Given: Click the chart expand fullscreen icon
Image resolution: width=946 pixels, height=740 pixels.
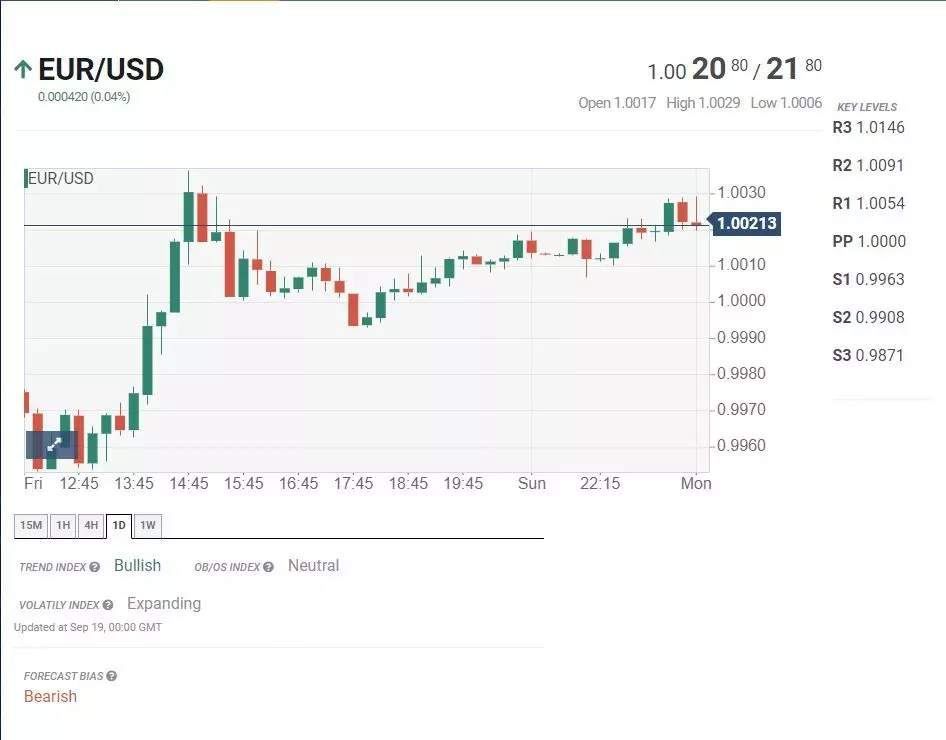Looking at the screenshot, I should [54, 445].
